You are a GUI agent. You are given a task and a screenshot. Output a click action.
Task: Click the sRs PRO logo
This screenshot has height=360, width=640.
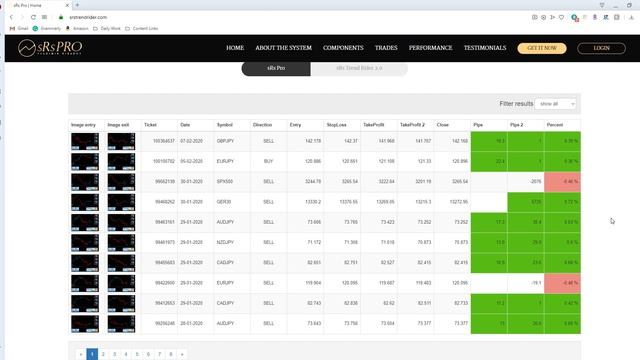point(50,48)
